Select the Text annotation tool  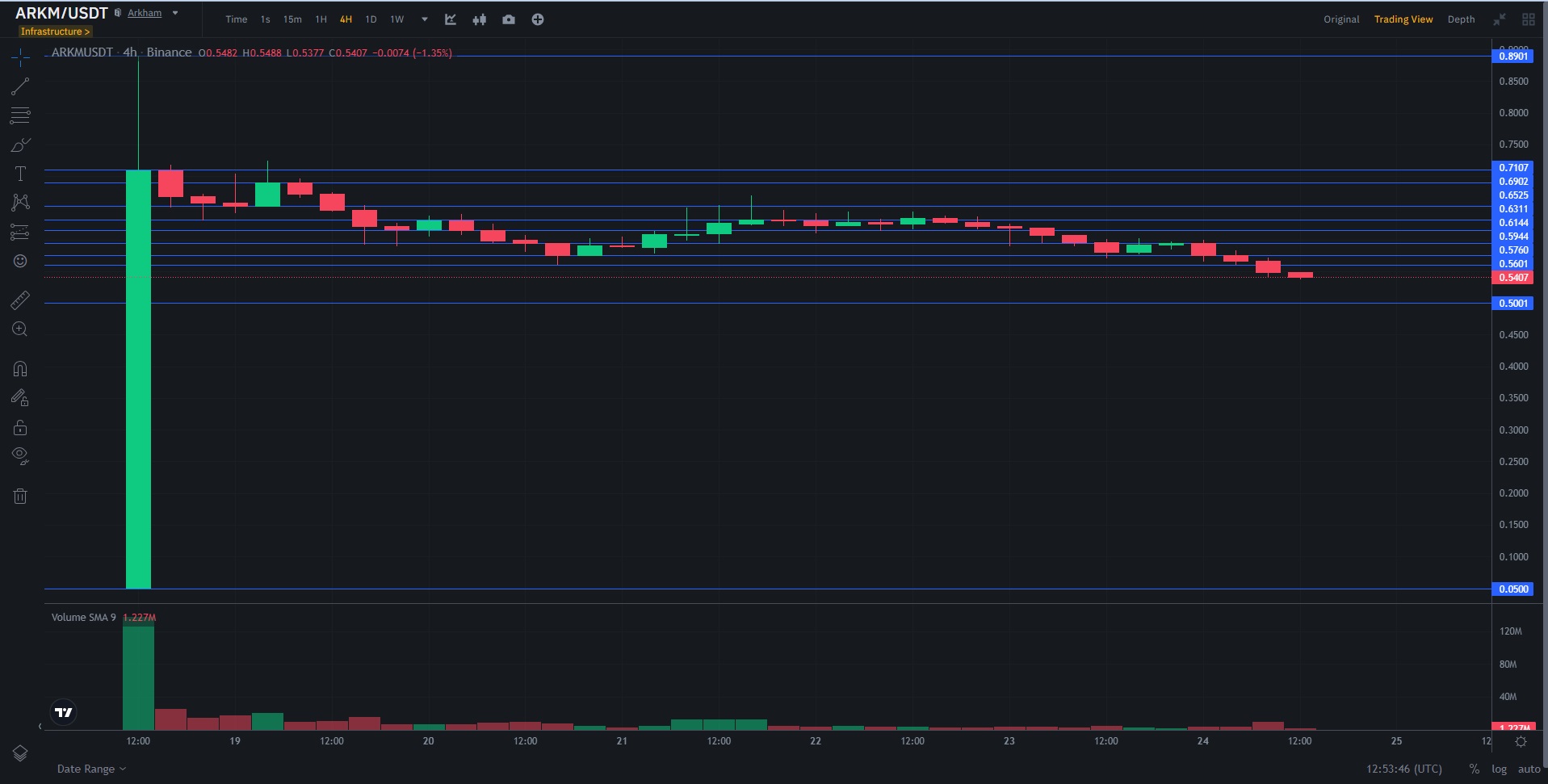tap(20, 174)
